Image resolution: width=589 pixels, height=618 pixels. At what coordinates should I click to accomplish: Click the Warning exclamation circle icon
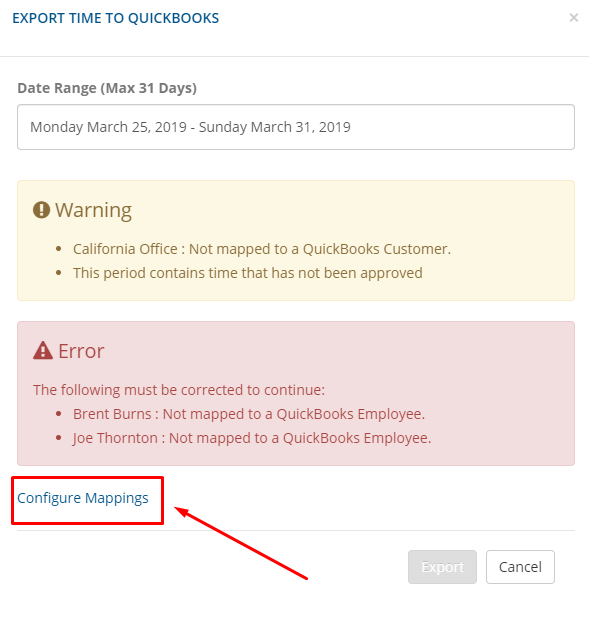(41, 210)
